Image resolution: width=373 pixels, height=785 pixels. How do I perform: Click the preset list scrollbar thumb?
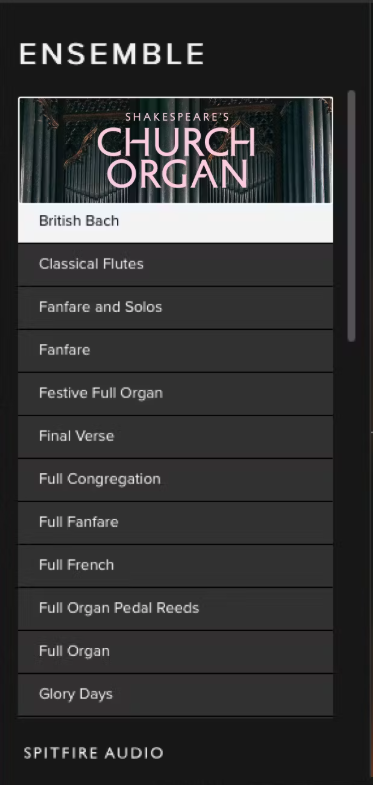(351, 216)
